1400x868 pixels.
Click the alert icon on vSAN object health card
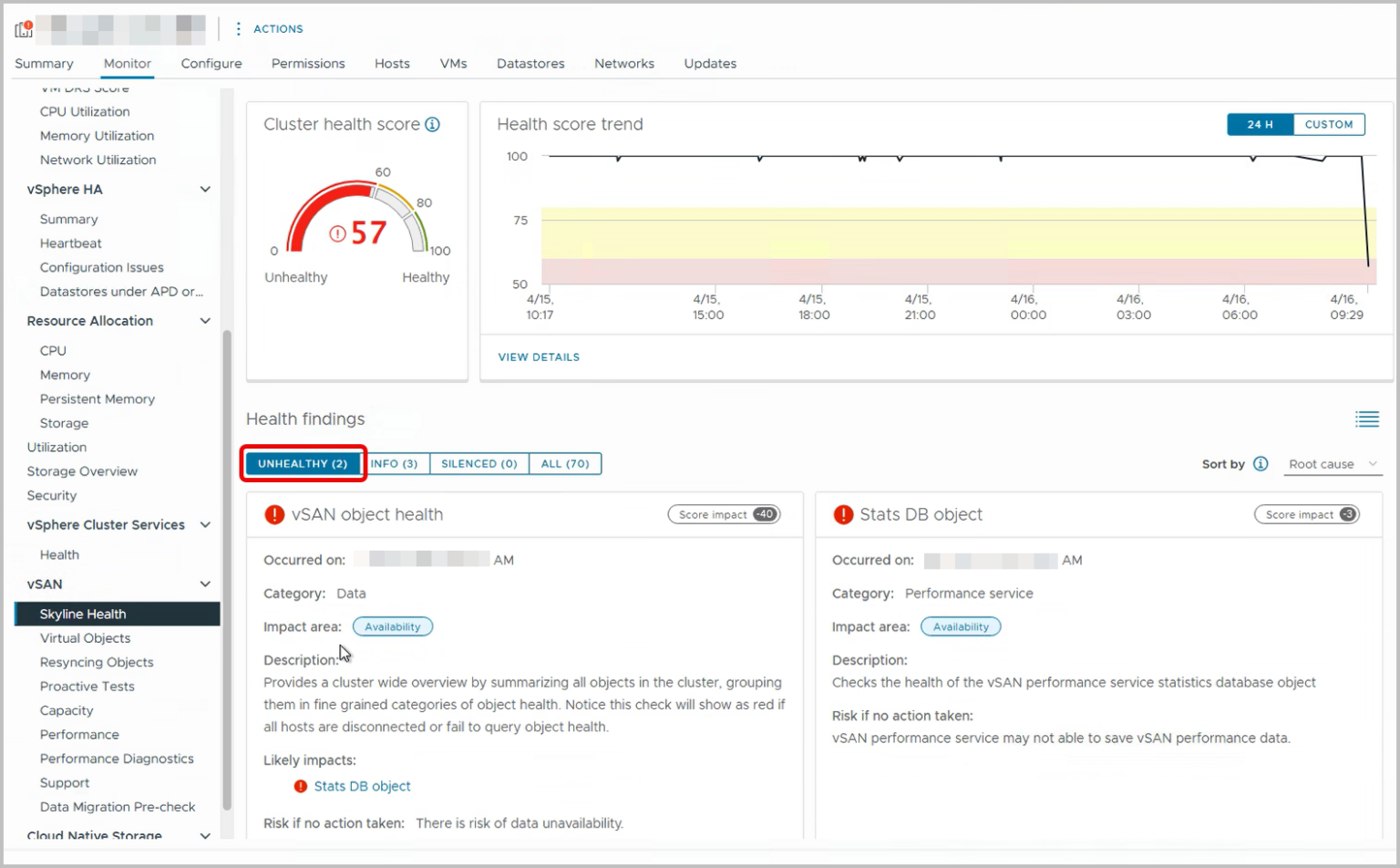click(x=273, y=514)
